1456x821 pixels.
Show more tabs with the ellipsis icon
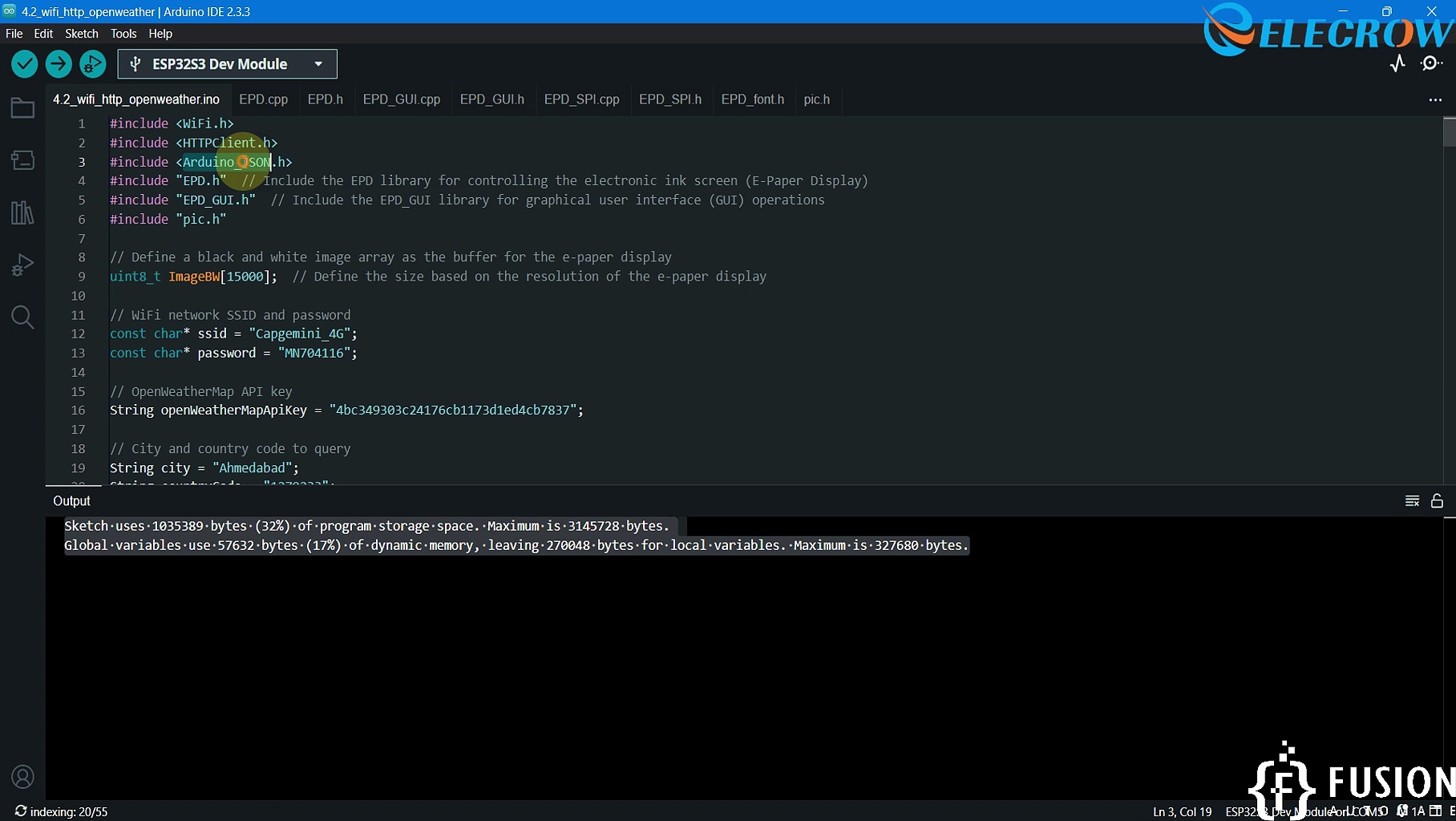1435,99
